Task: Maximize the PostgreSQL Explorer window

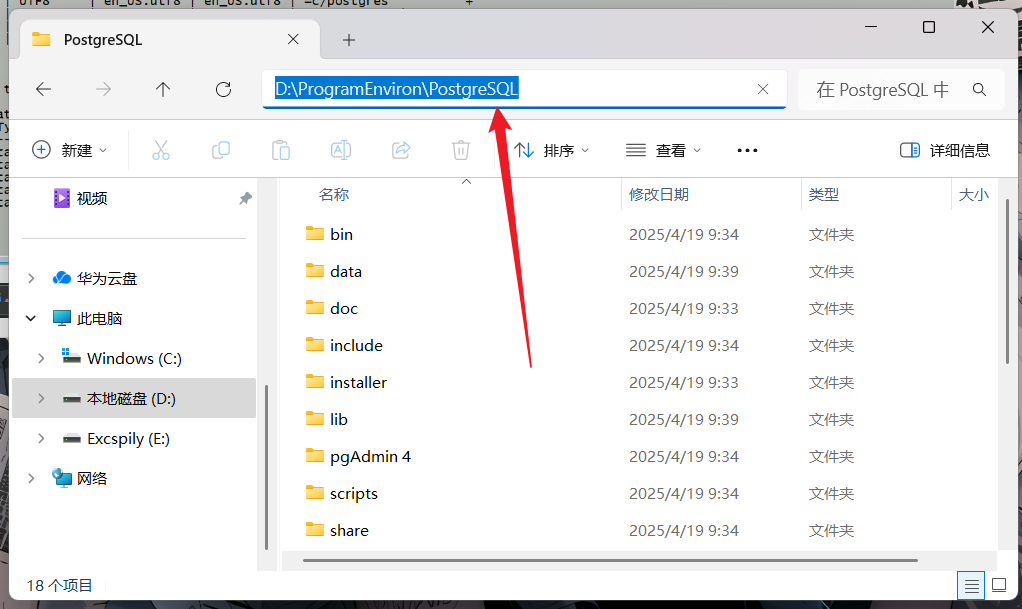Action: (929, 27)
